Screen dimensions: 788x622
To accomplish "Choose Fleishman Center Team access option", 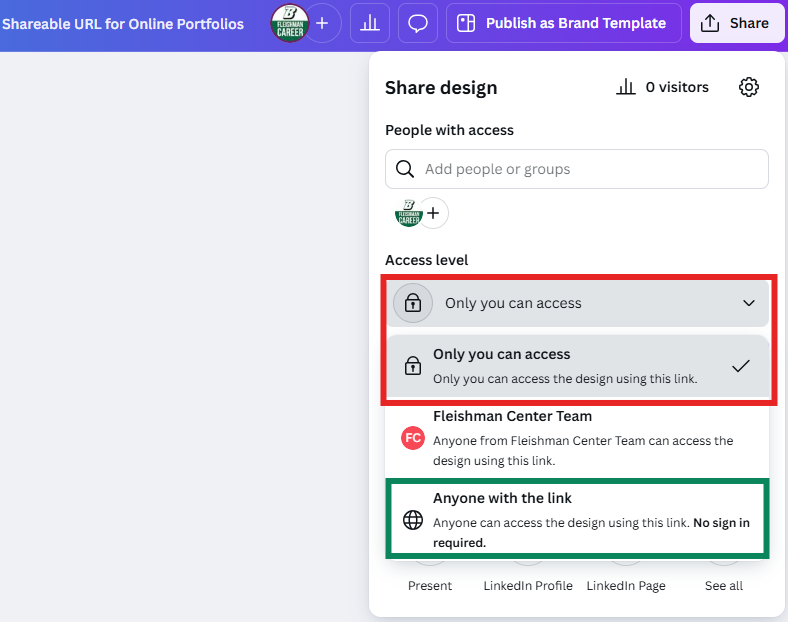I will pos(577,438).
